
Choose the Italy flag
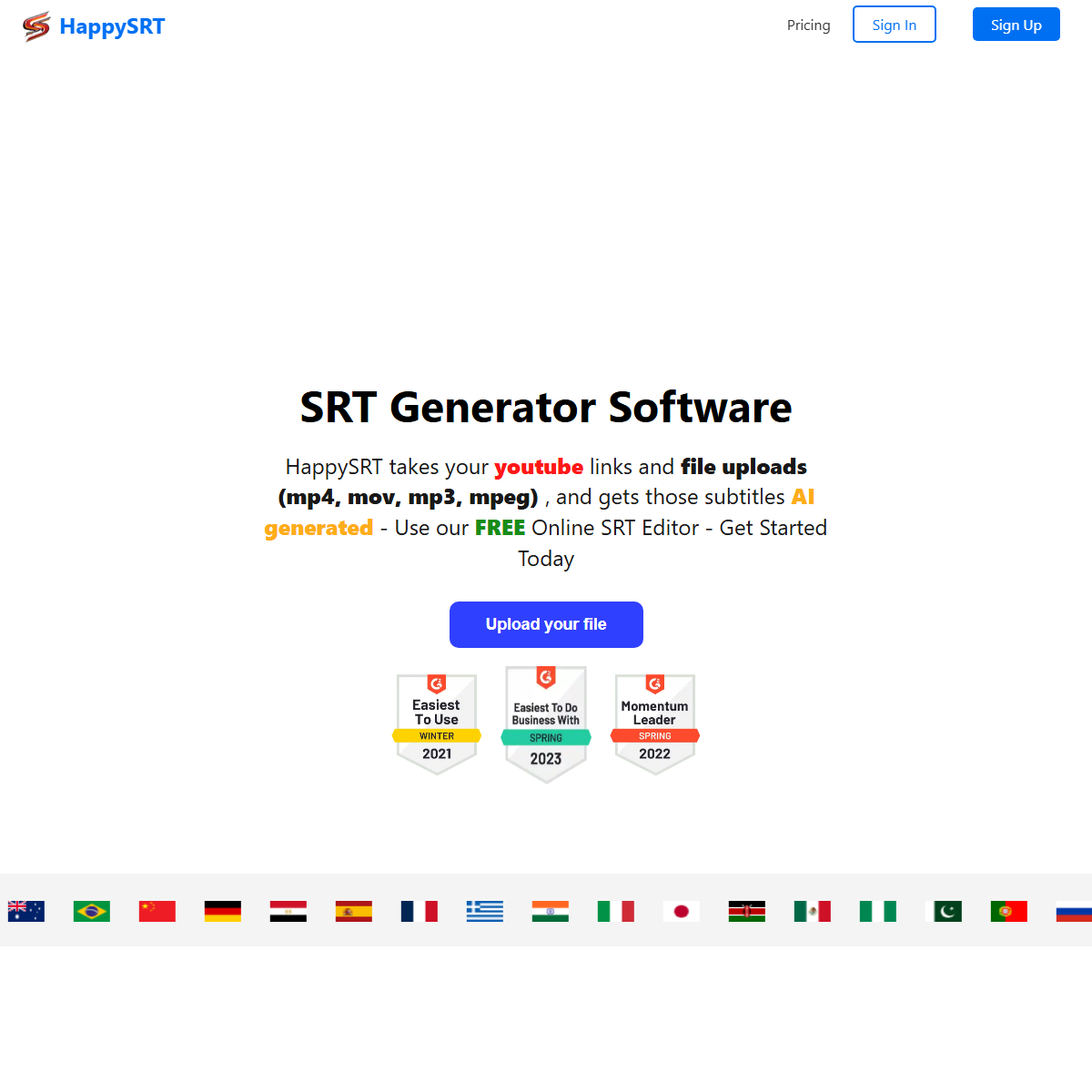coord(616,911)
